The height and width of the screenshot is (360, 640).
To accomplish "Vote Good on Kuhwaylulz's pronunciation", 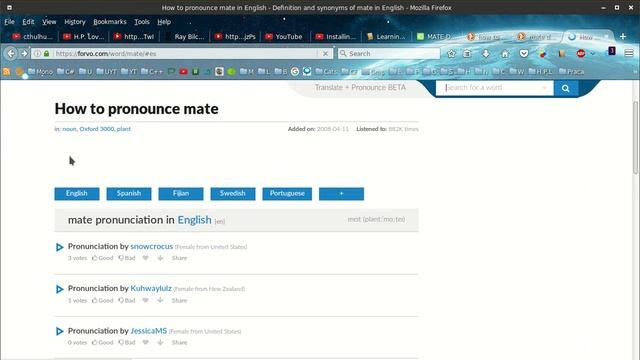I will [x=102, y=300].
